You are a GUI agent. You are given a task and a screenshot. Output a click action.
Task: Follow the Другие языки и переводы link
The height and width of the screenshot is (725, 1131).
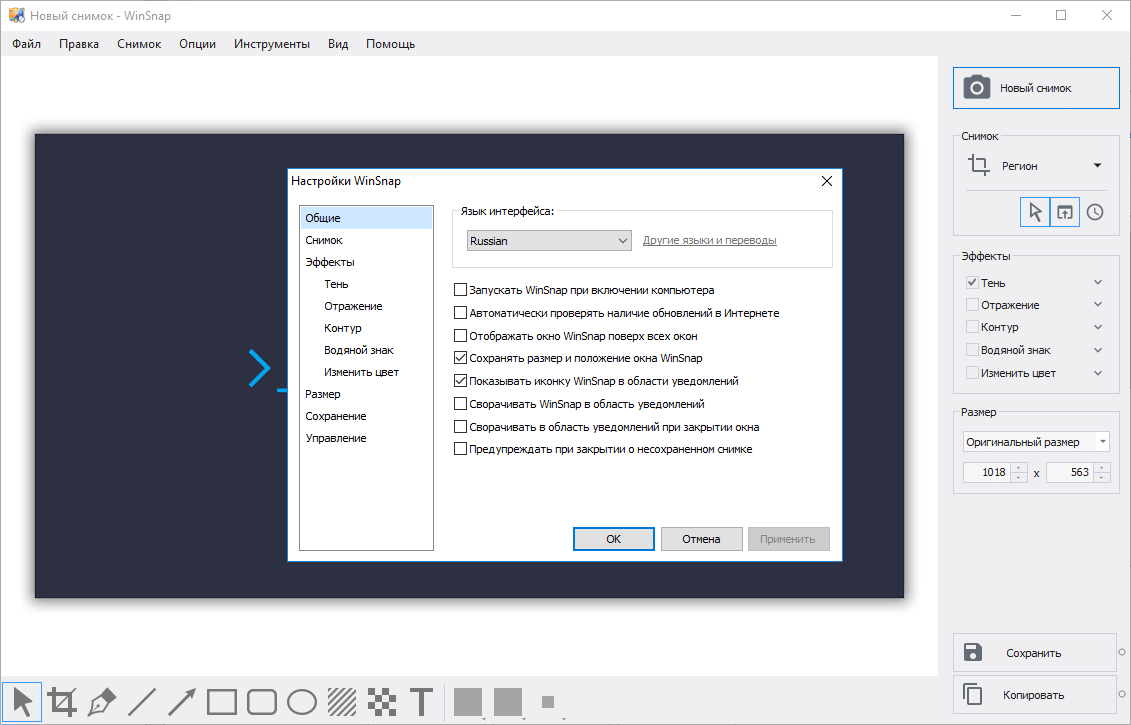710,240
